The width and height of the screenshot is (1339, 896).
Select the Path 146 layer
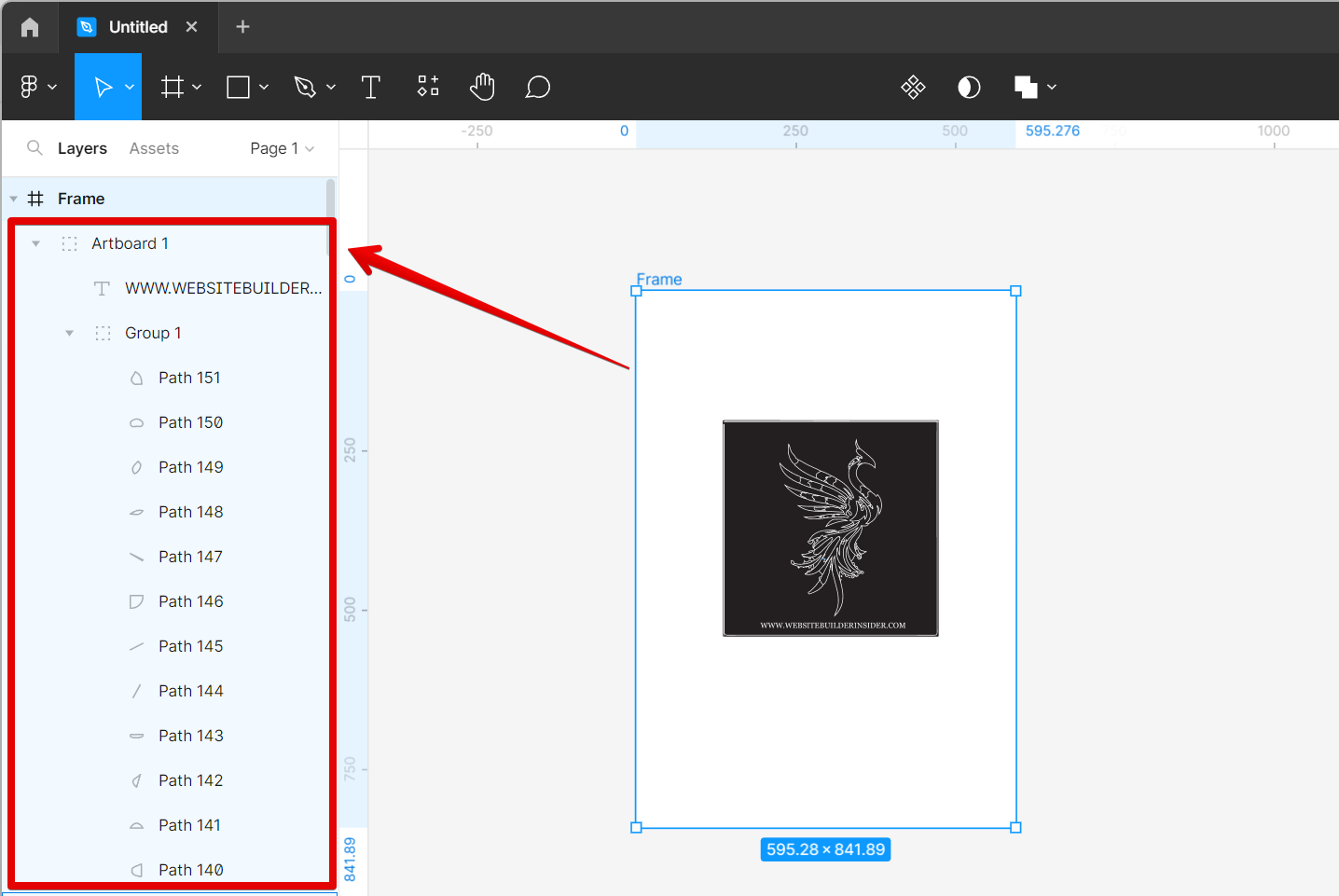pos(191,601)
